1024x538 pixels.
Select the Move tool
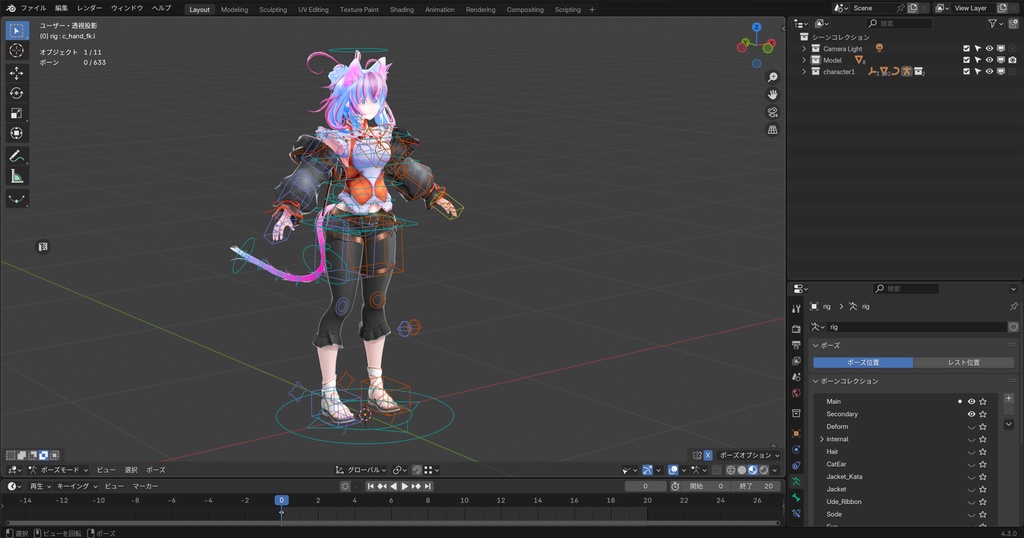point(17,73)
